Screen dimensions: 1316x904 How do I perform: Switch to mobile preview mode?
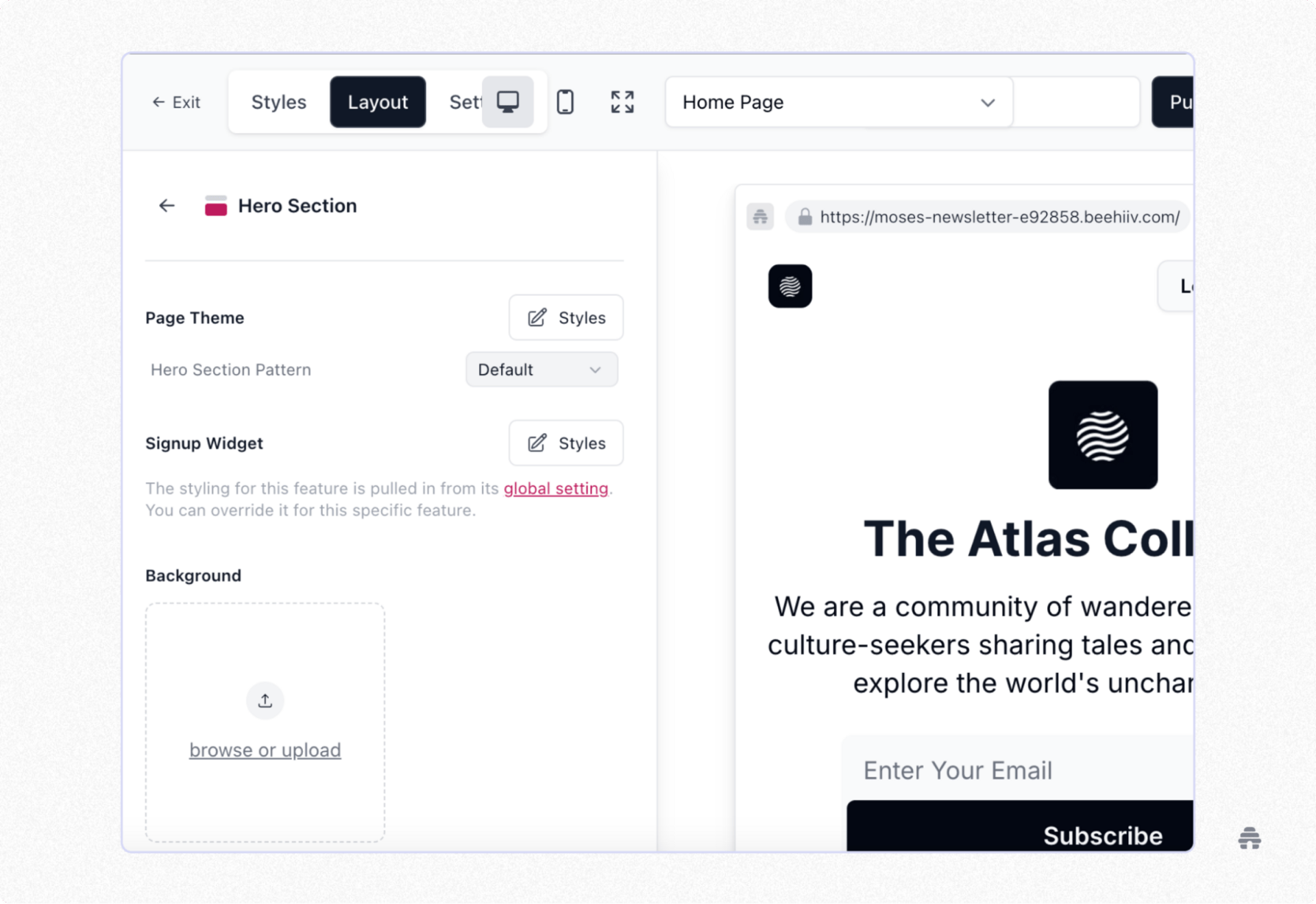click(x=565, y=101)
